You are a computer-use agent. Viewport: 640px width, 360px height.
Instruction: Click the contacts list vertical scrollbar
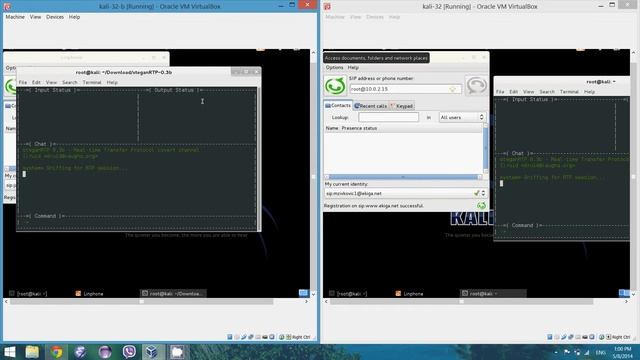[x=485, y=148]
